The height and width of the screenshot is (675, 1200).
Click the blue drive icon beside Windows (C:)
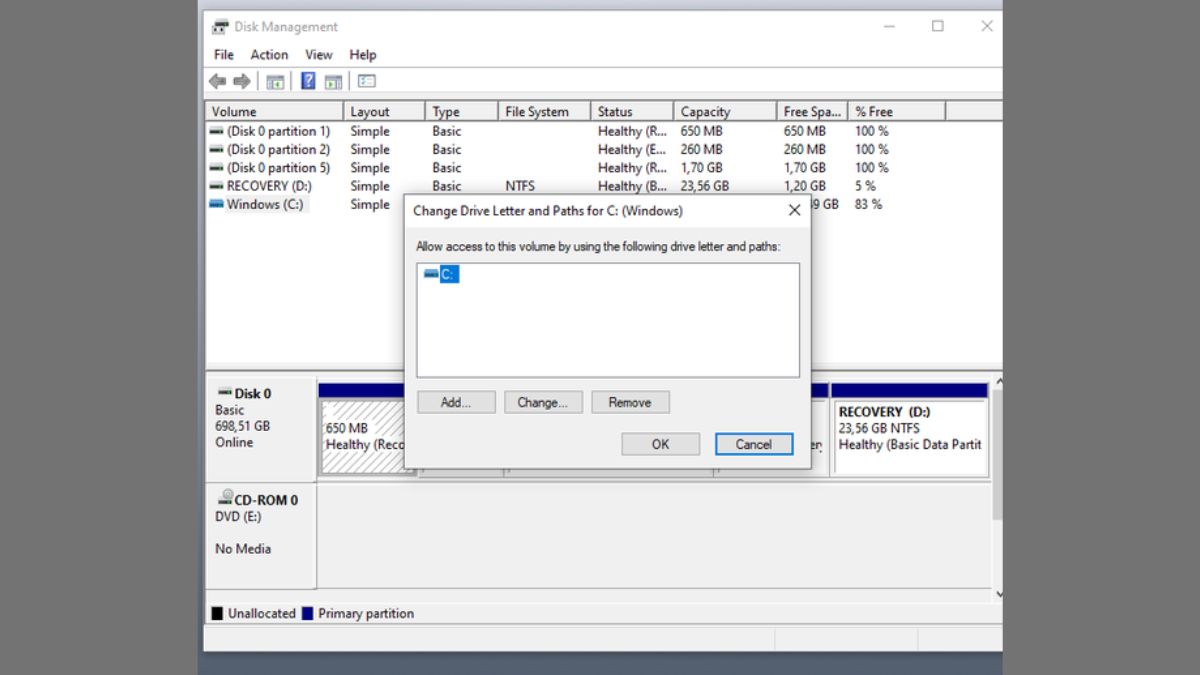coord(217,203)
